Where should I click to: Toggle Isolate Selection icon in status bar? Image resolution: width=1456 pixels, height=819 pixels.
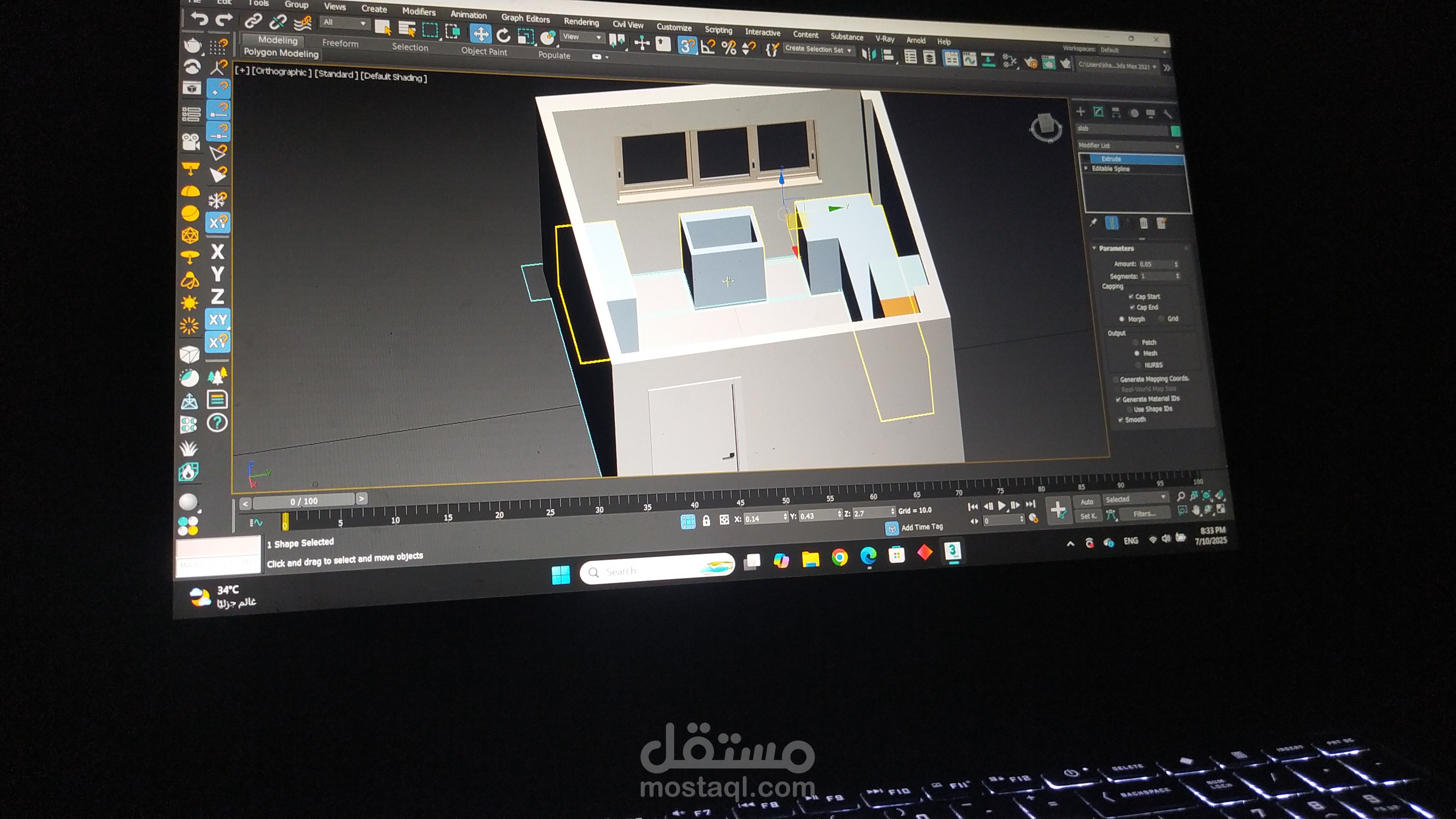tap(688, 521)
